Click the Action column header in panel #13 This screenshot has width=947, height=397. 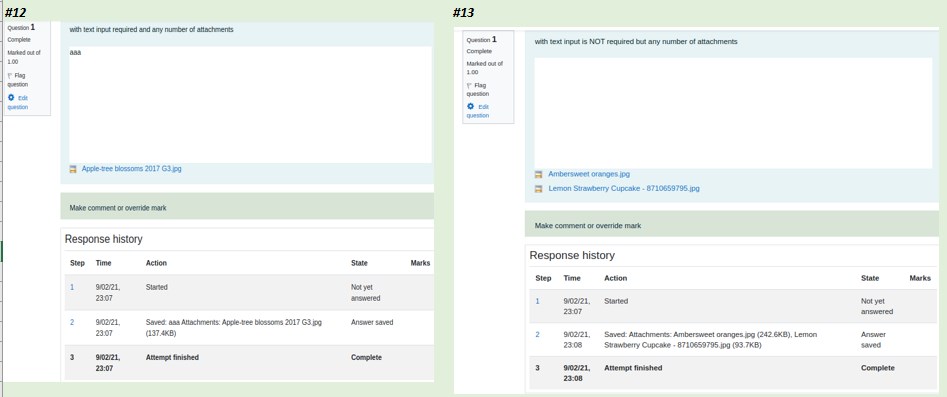tap(615, 278)
